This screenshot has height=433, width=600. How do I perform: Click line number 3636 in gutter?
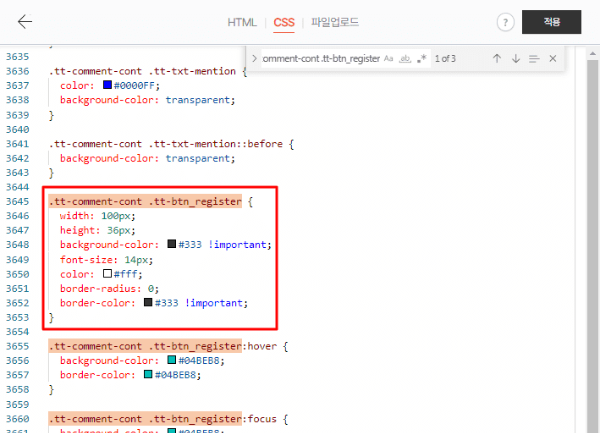[x=18, y=71]
